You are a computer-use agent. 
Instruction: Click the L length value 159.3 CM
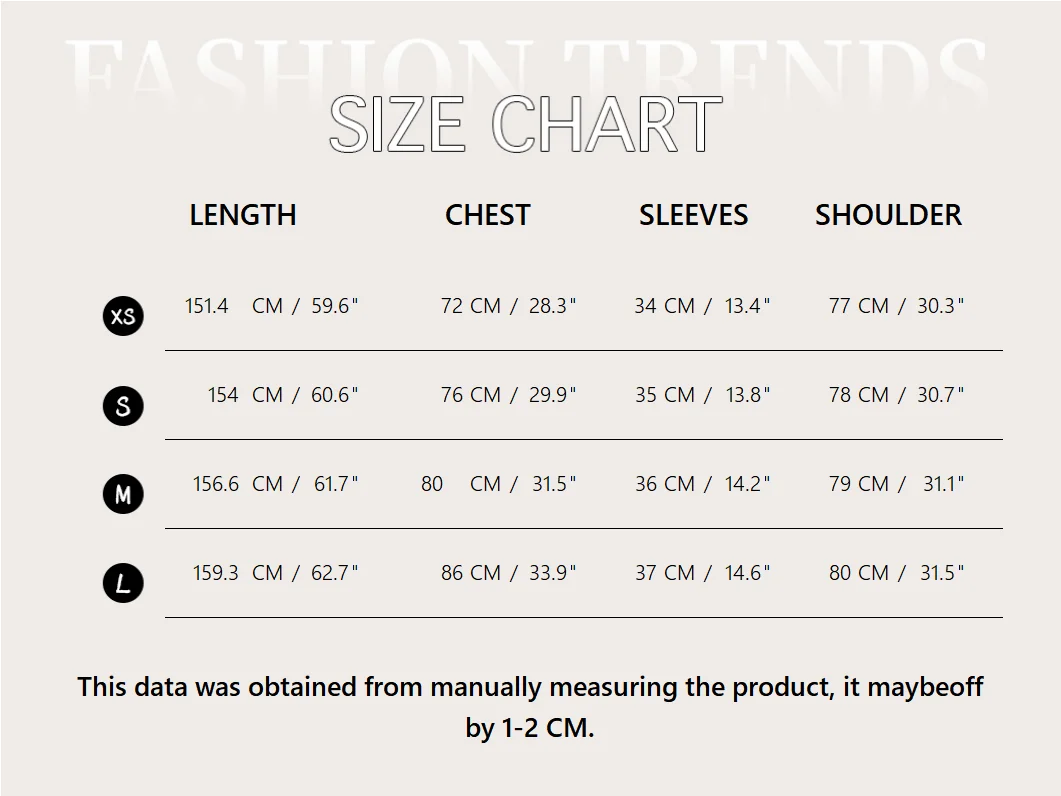coord(238,573)
